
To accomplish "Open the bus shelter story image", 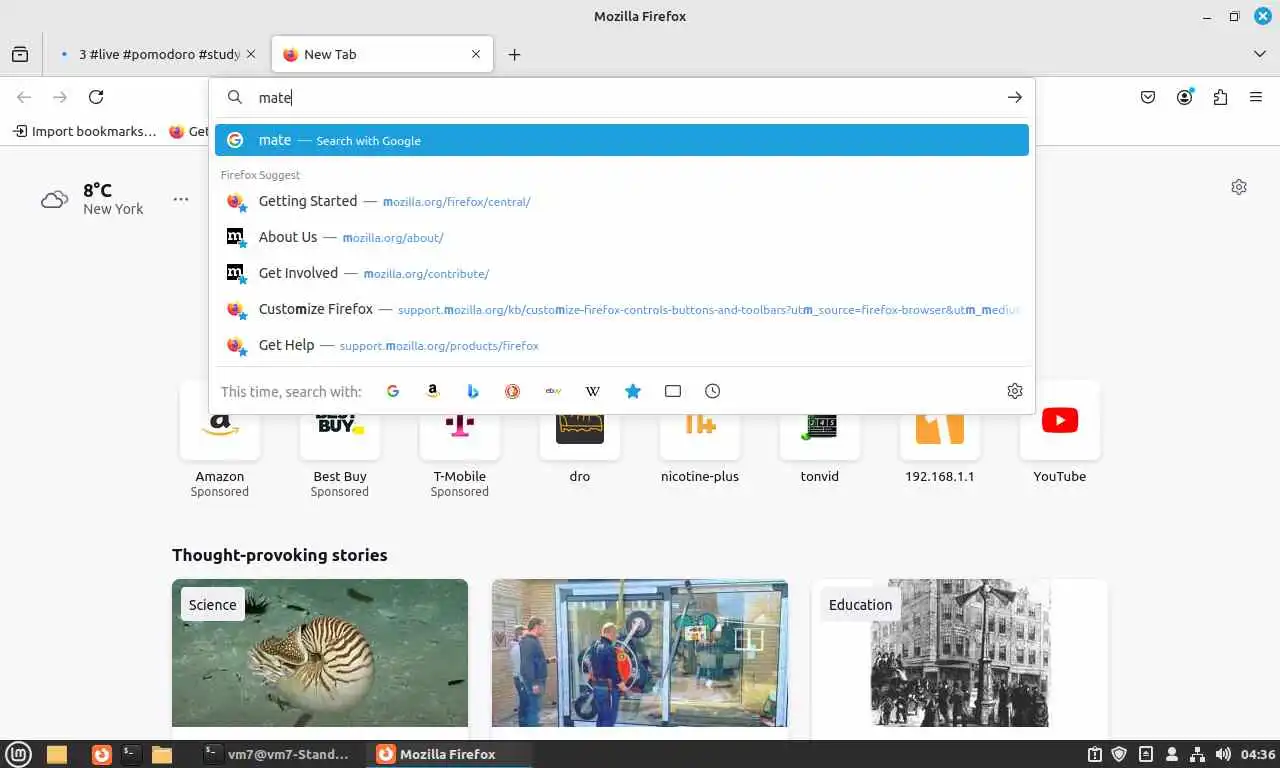I will coord(640,653).
